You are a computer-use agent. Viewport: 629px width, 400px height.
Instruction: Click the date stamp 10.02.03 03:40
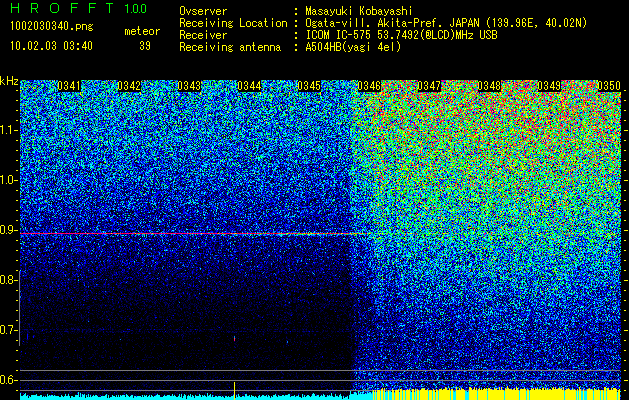(51, 46)
